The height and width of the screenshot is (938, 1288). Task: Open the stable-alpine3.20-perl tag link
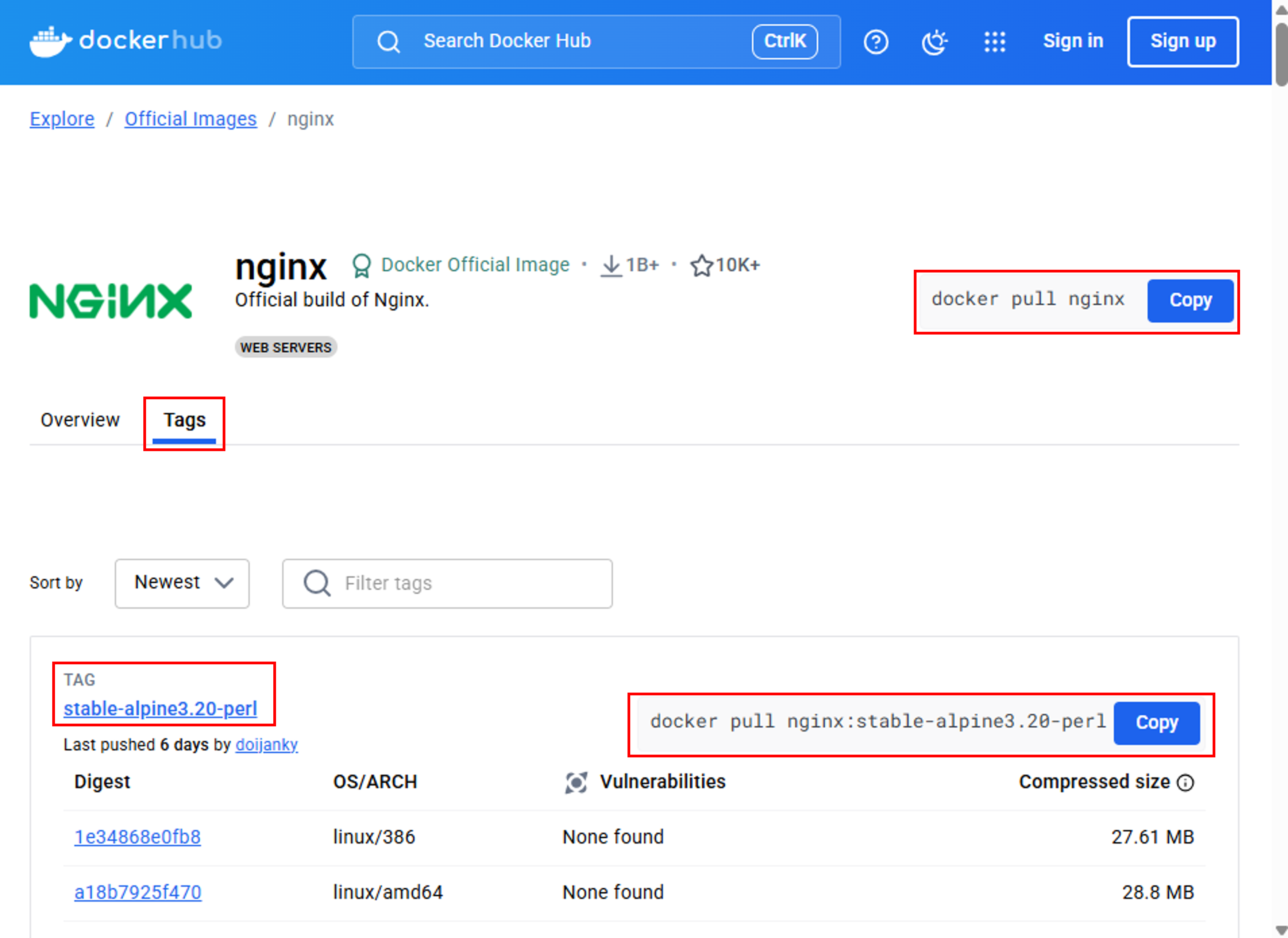pyautogui.click(x=160, y=709)
